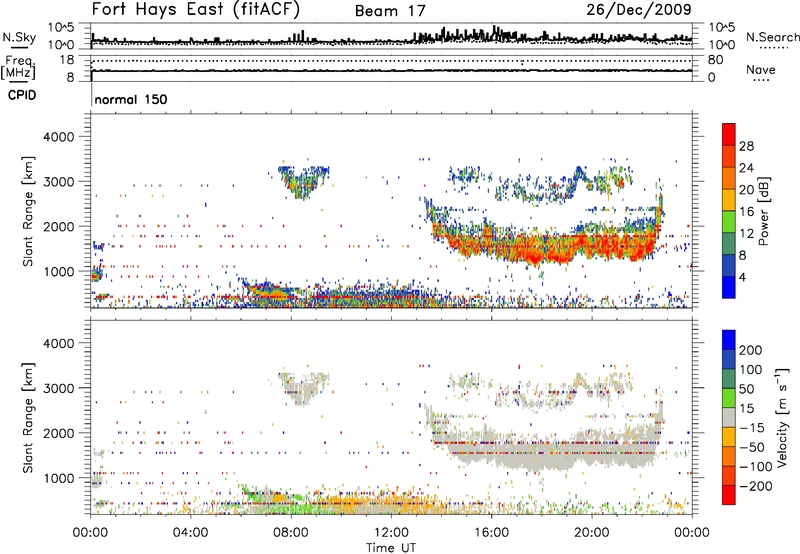Click the "4000" tick of the velocity panel
The height and width of the screenshot is (554, 800).
[x=58, y=343]
